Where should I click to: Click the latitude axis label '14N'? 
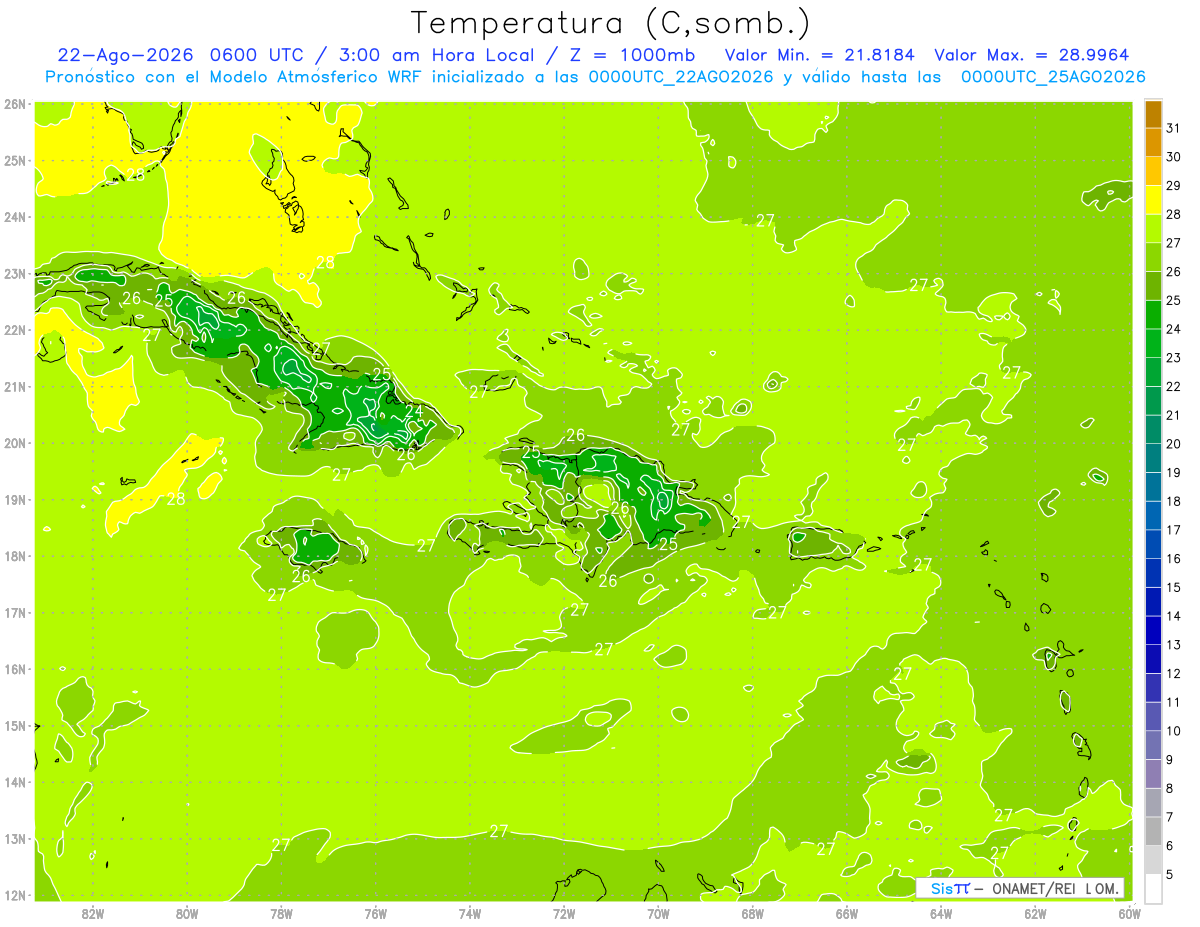[x=15, y=782]
